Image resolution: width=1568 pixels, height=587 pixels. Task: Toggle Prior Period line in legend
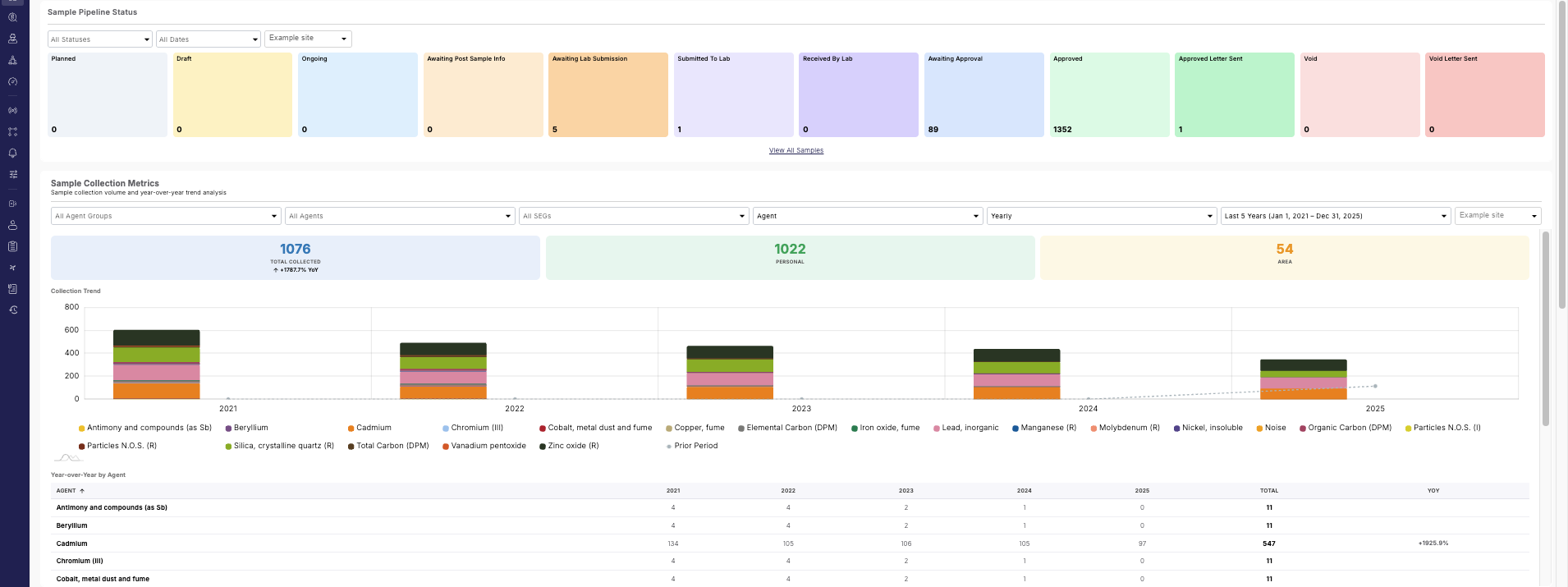(692, 446)
